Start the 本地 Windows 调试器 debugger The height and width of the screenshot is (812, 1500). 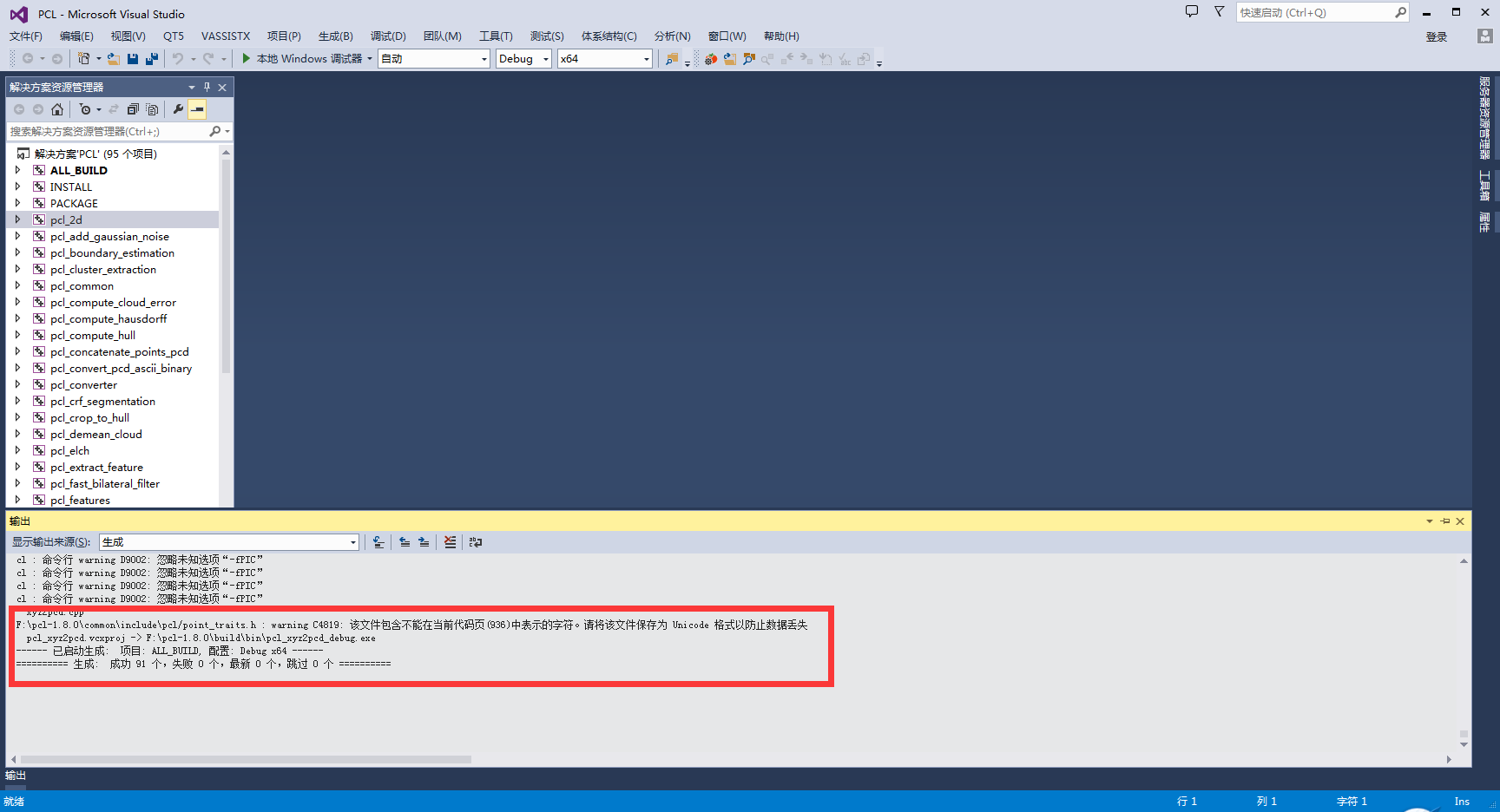[301, 58]
